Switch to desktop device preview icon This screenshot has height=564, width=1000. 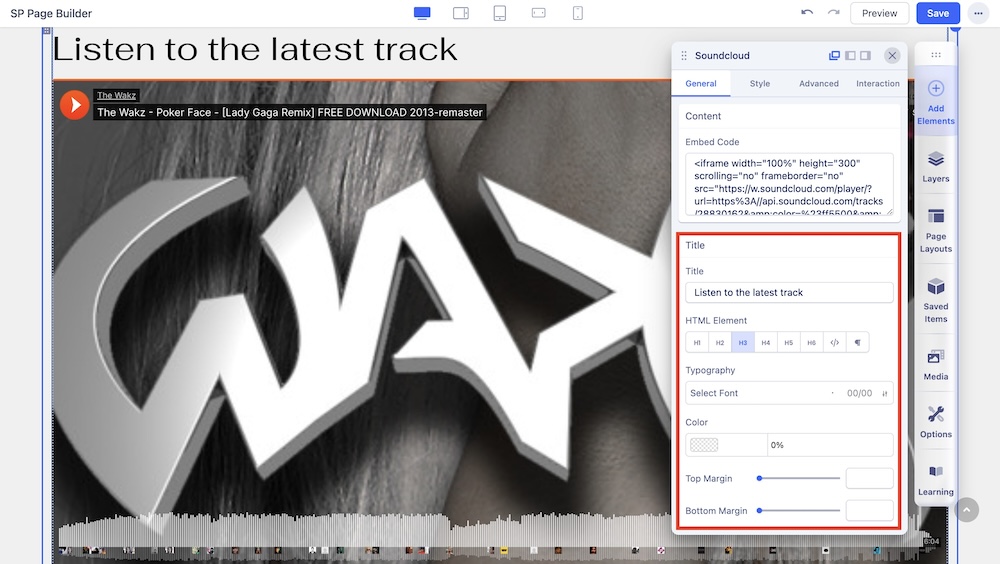(422, 13)
